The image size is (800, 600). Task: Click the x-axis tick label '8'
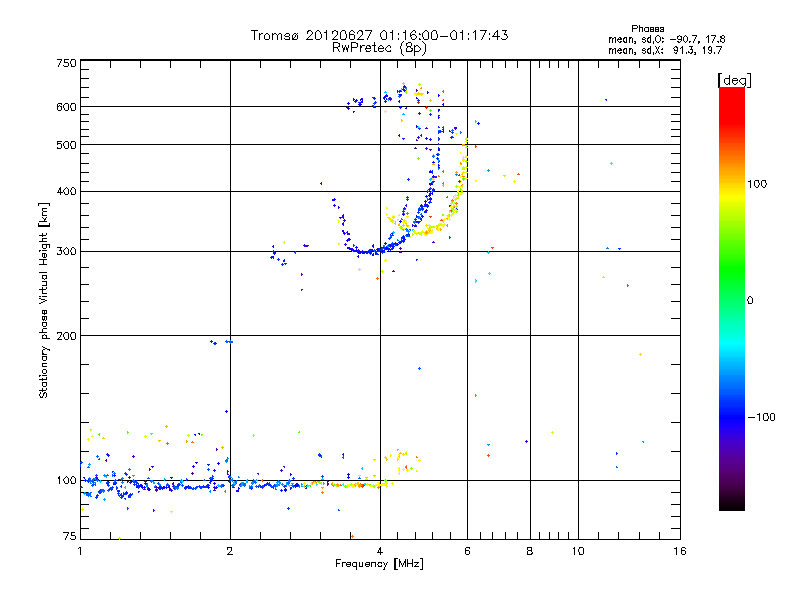tap(530, 551)
